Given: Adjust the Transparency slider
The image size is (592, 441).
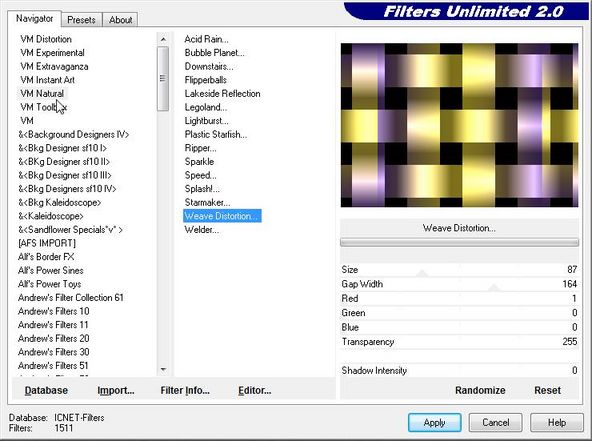Looking at the screenshot, I should (459, 342).
